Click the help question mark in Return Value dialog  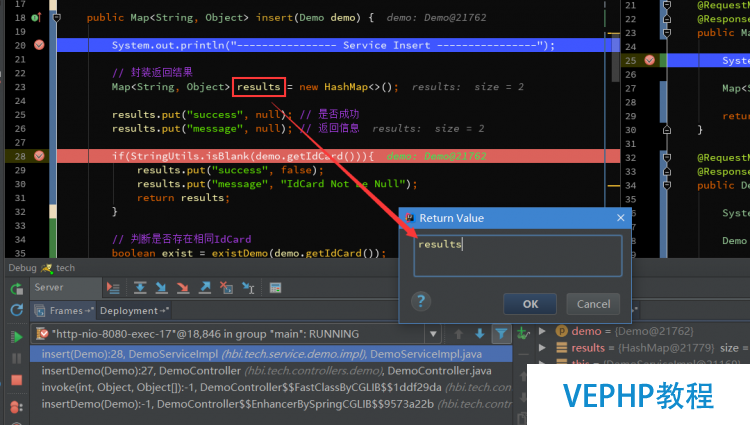pos(421,302)
